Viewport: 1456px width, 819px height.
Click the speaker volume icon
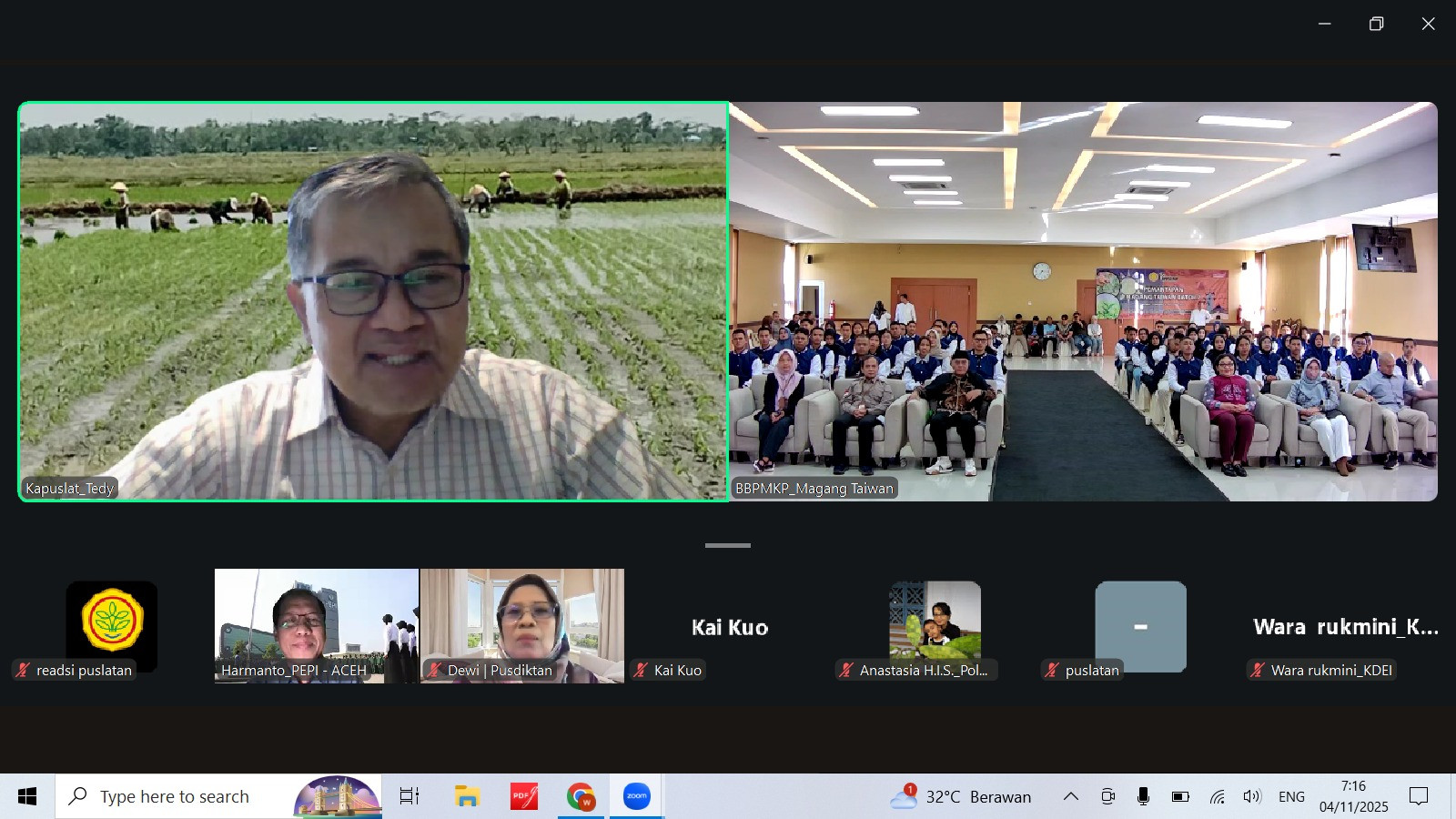click(1252, 796)
